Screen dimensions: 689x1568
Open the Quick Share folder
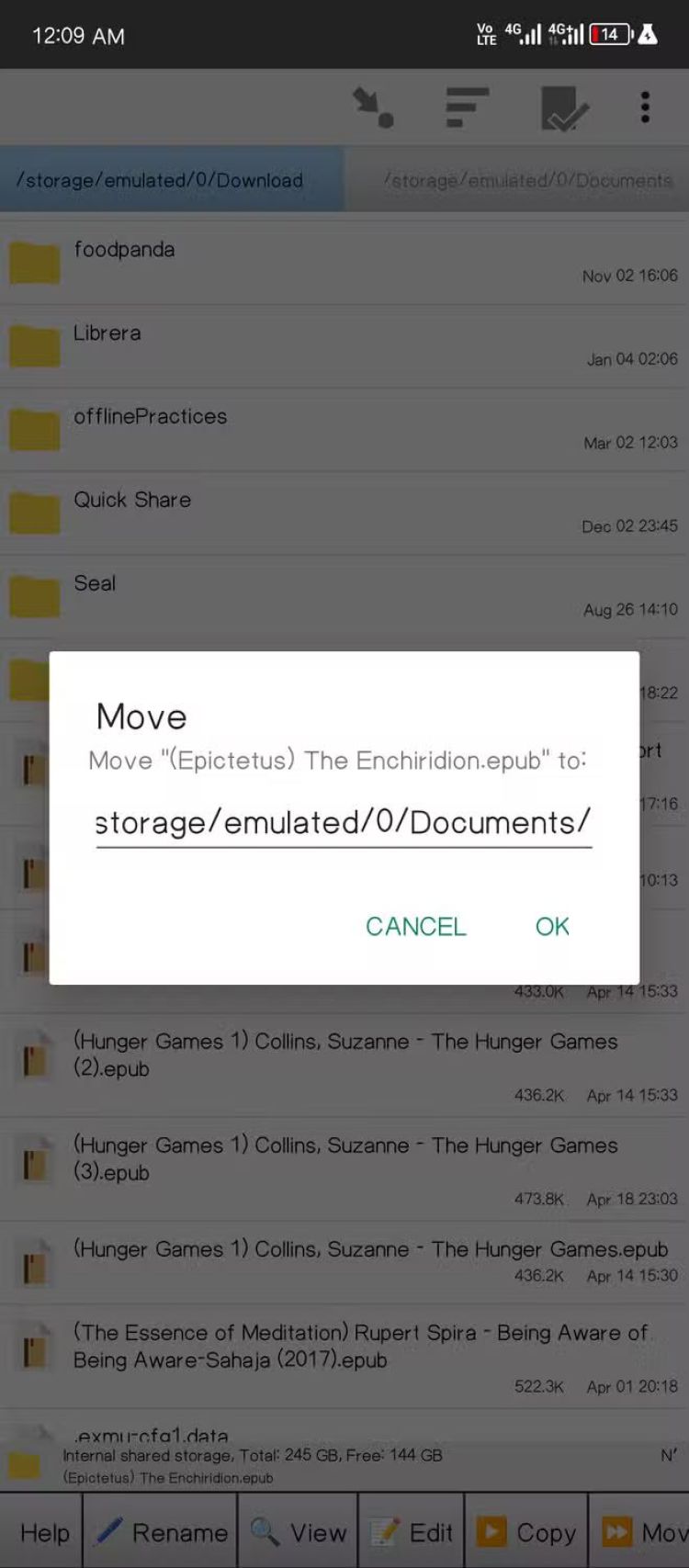click(x=344, y=513)
